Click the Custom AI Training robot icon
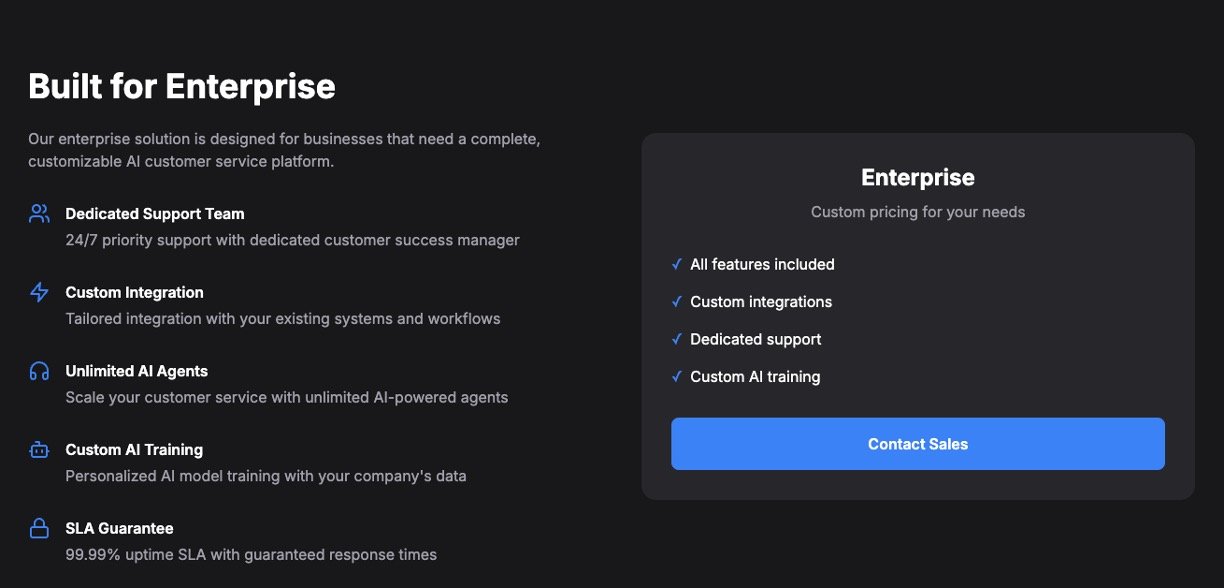The width and height of the screenshot is (1224, 588). (x=39, y=450)
